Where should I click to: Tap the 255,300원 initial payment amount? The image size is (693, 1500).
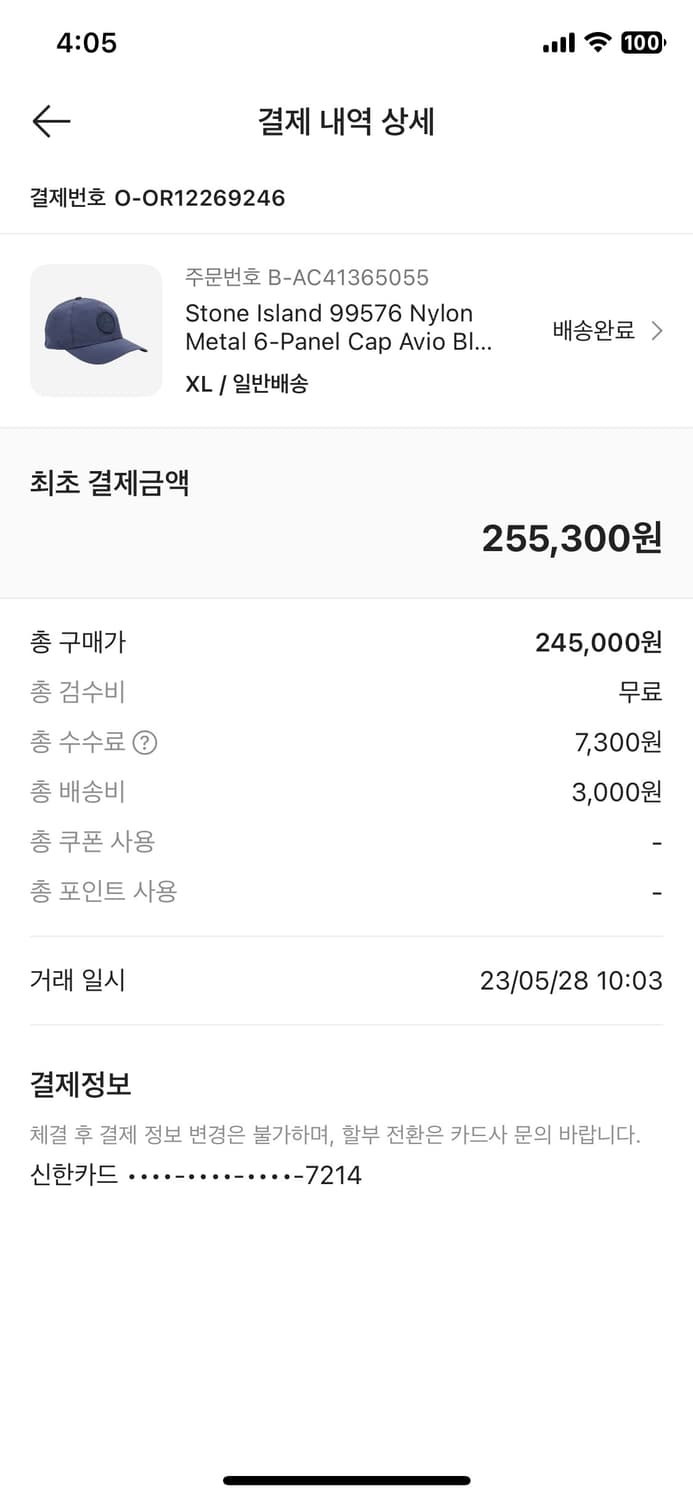pyautogui.click(x=571, y=539)
